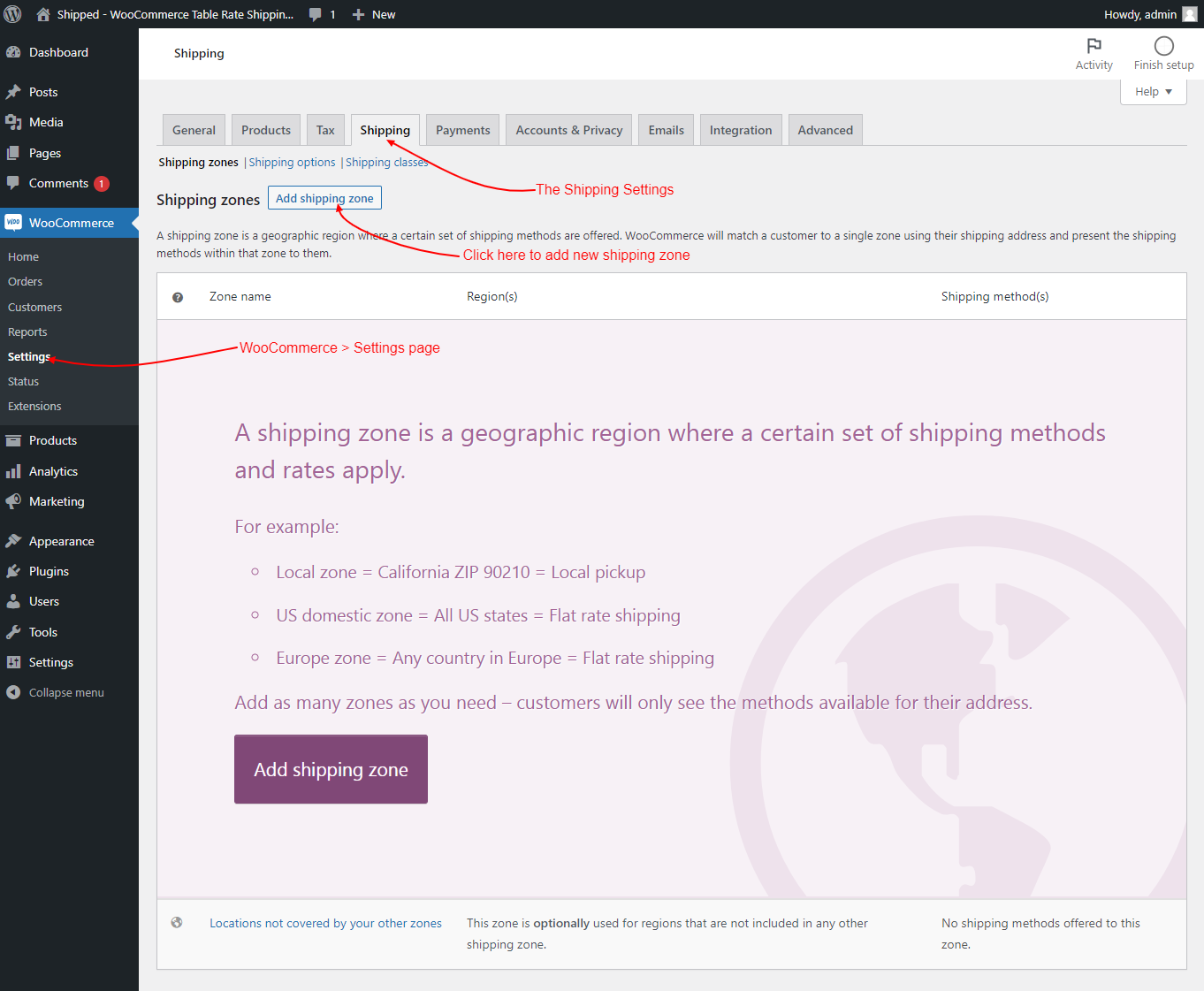
Task: Select the Shipping tab
Action: (x=385, y=130)
